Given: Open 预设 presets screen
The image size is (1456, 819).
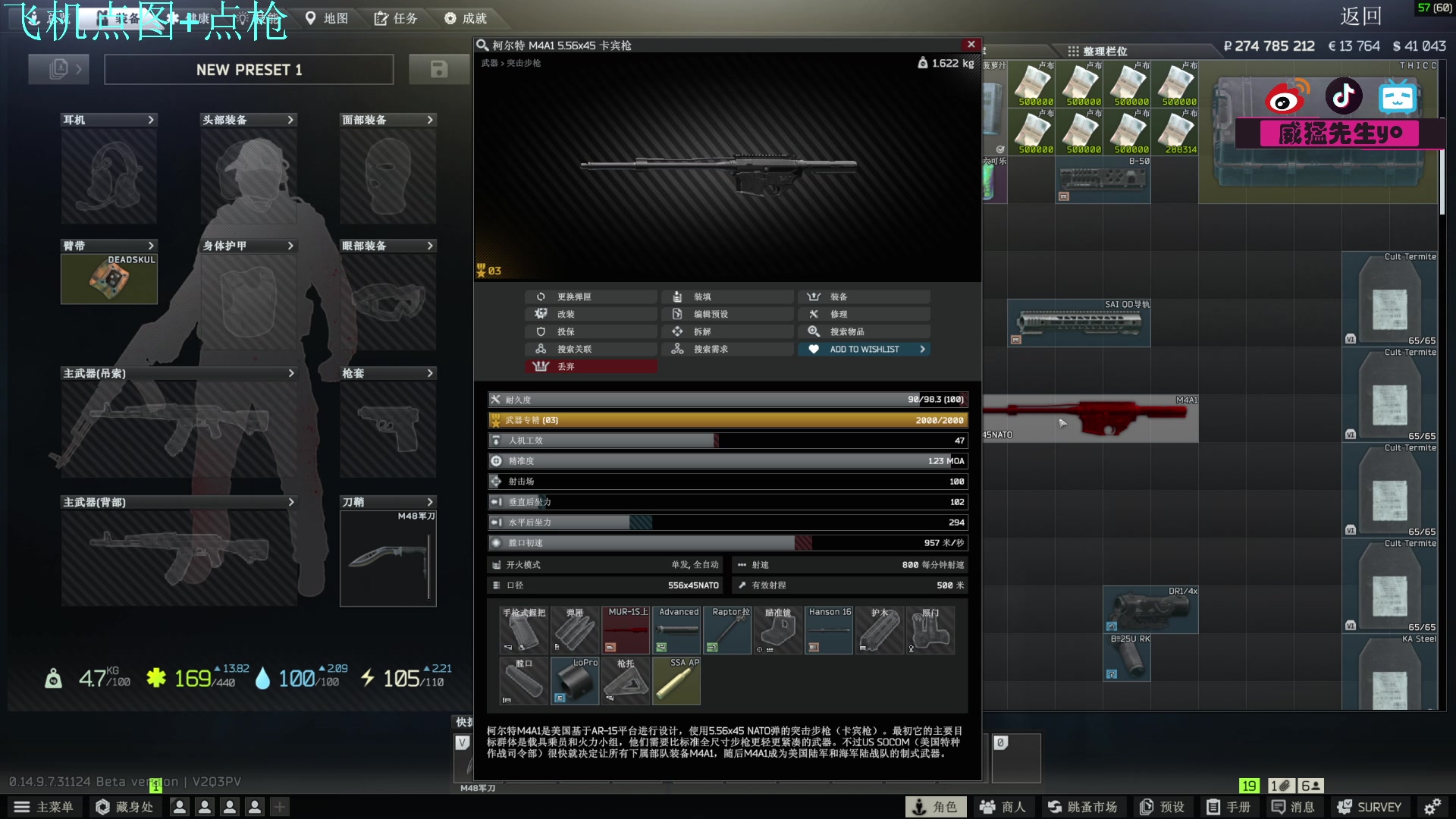Looking at the screenshot, I should (x=1162, y=807).
